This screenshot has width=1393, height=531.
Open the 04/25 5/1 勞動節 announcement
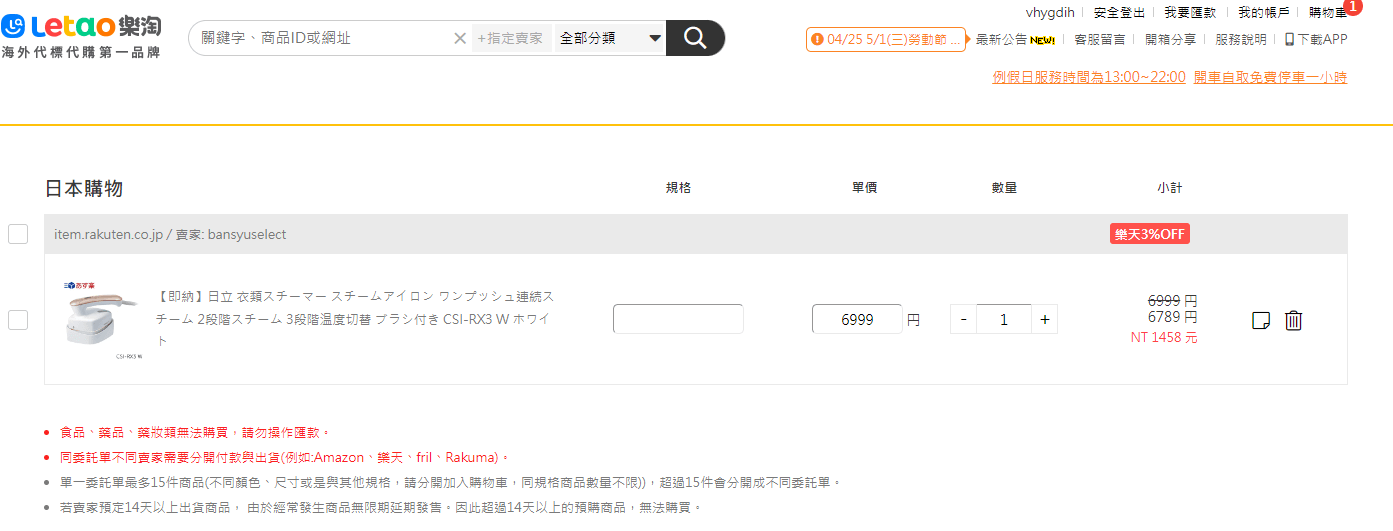click(886, 39)
